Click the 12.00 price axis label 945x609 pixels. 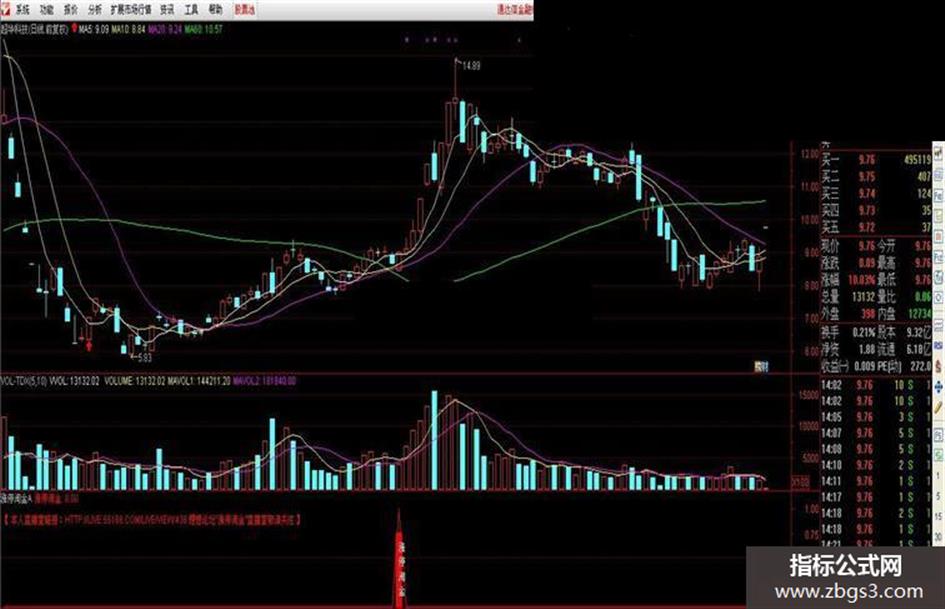(809, 154)
